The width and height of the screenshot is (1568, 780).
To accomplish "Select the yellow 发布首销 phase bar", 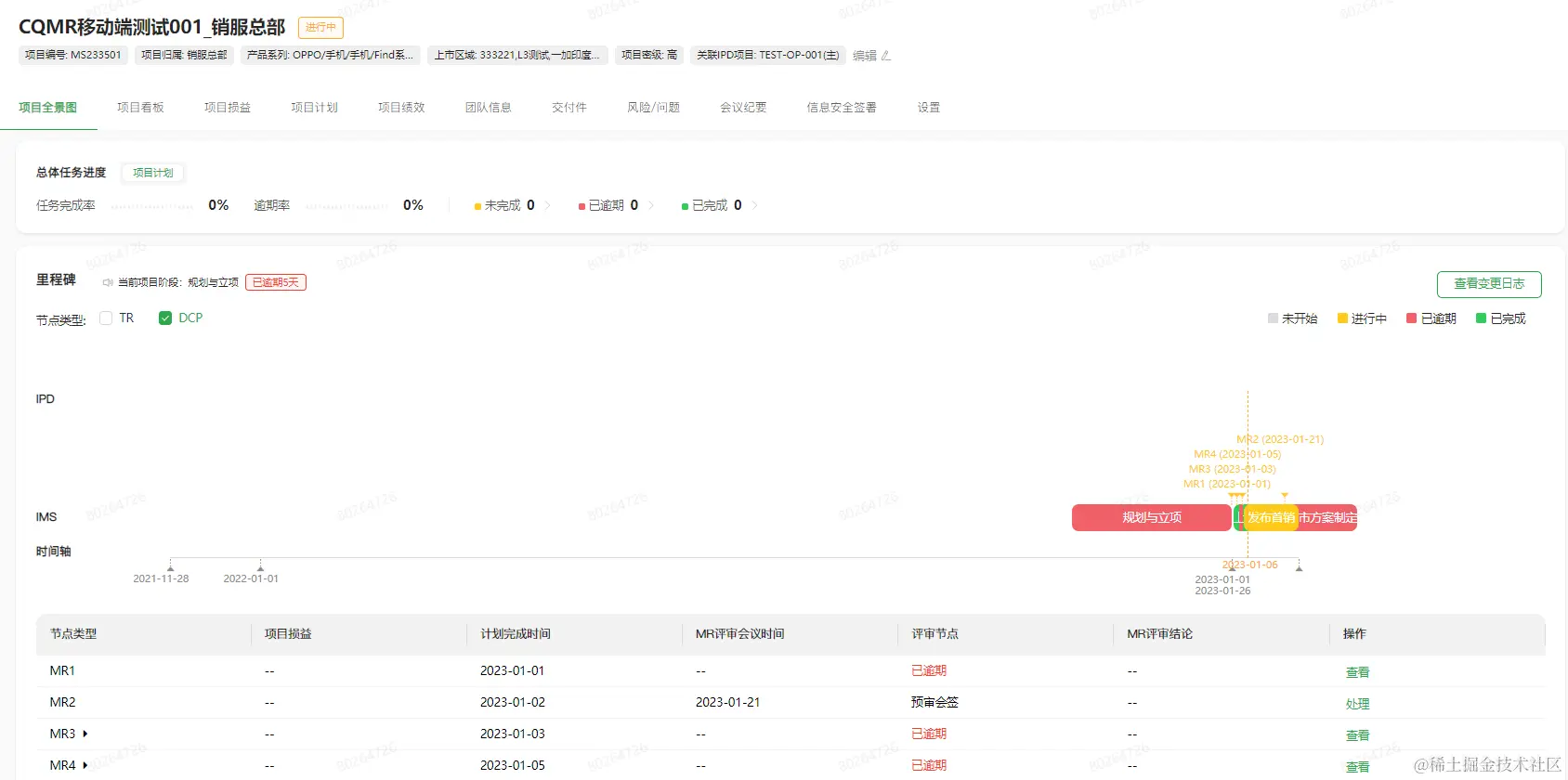I will pos(1271,518).
